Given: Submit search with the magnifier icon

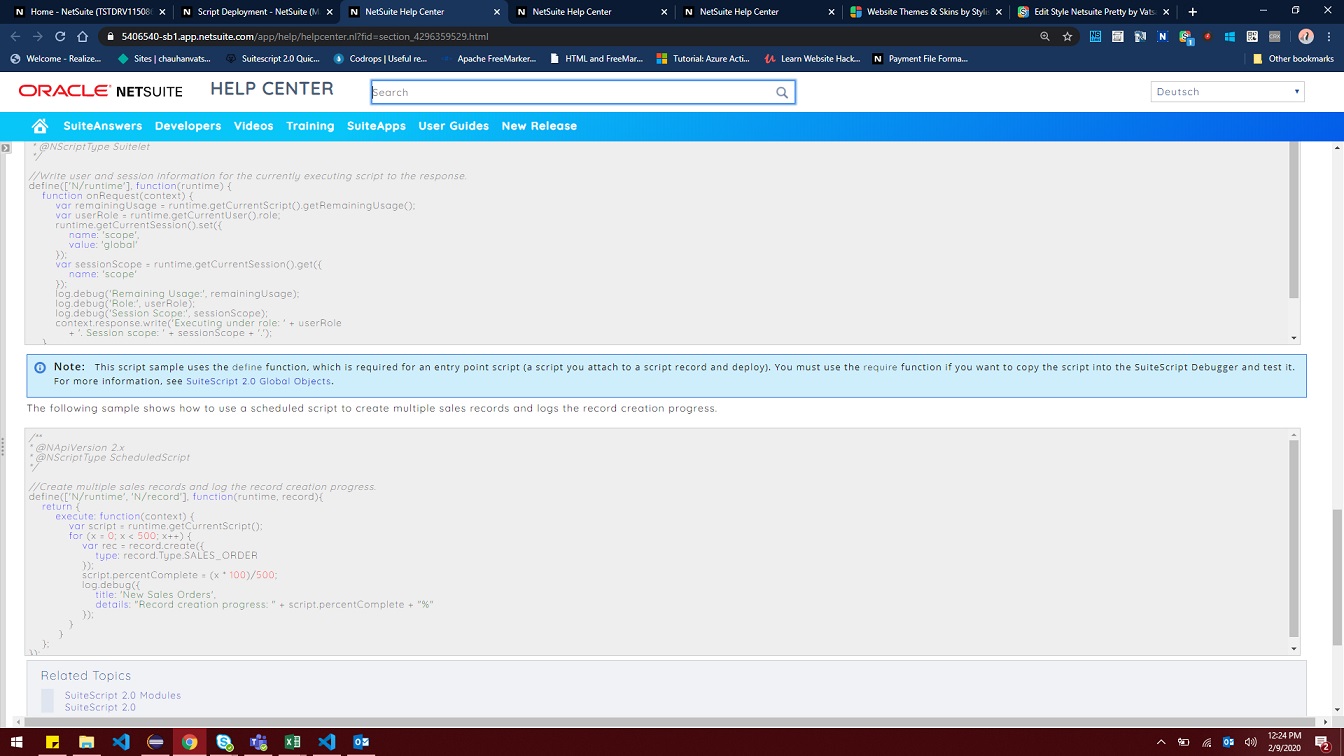Looking at the screenshot, I should [782, 92].
